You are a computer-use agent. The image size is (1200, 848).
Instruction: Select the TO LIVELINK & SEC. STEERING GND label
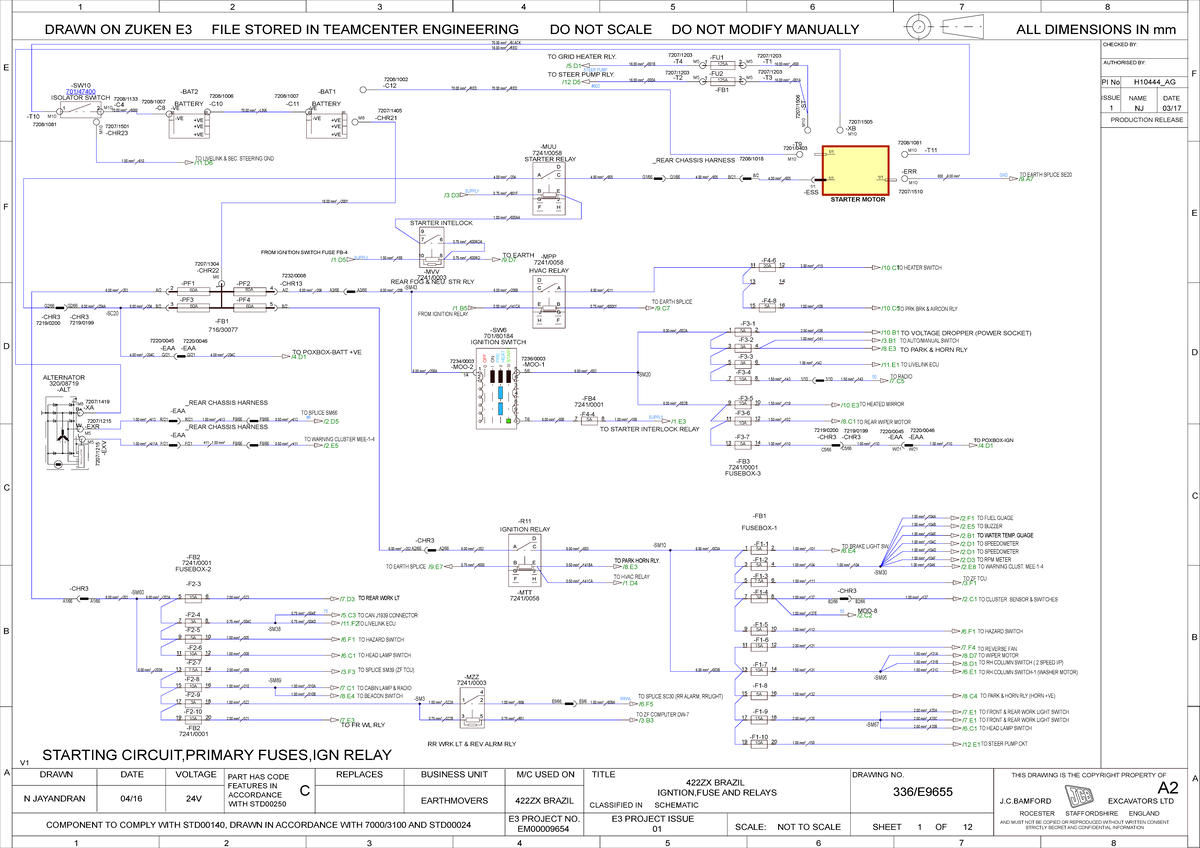[x=232, y=158]
